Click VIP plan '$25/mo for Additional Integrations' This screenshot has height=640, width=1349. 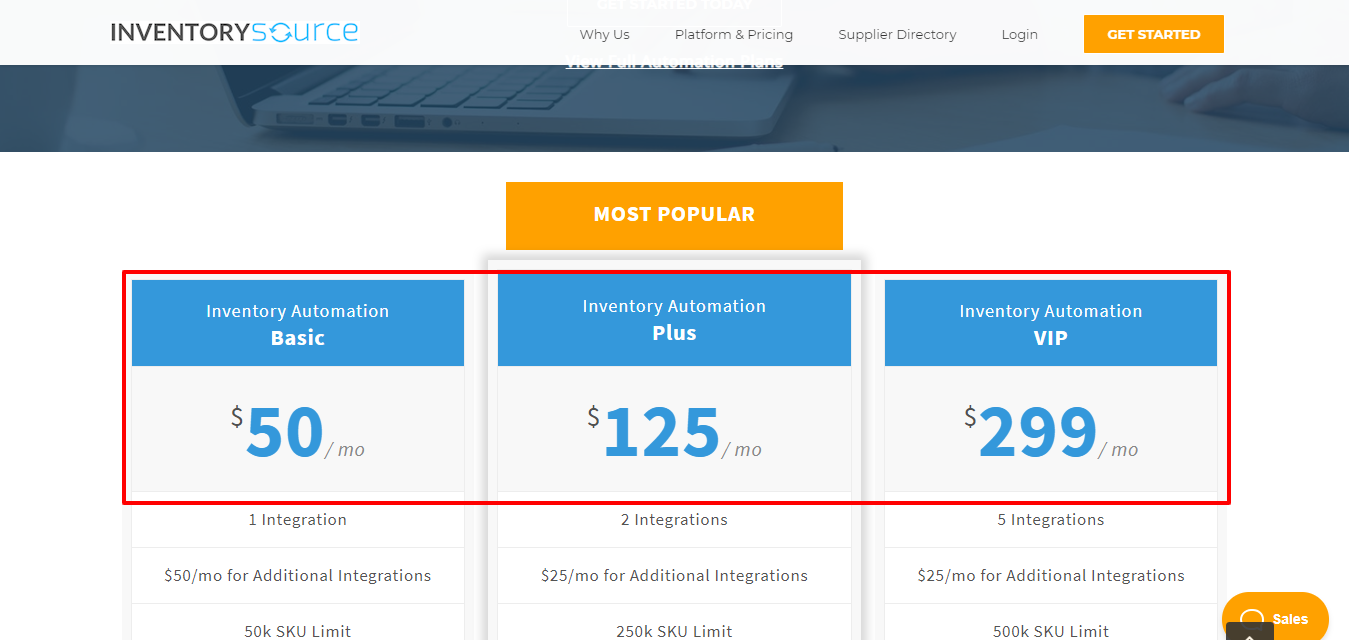click(x=1051, y=576)
